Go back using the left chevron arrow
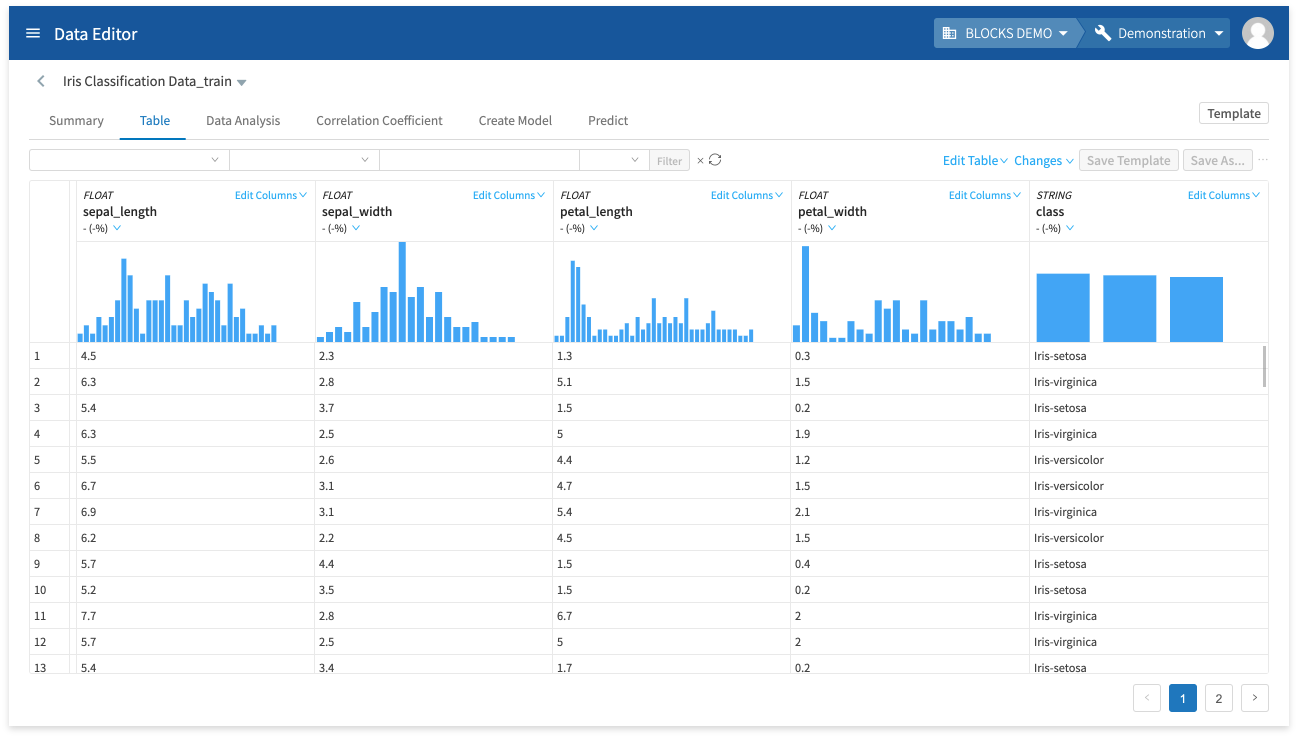The image size is (1298, 738). pos(41,81)
